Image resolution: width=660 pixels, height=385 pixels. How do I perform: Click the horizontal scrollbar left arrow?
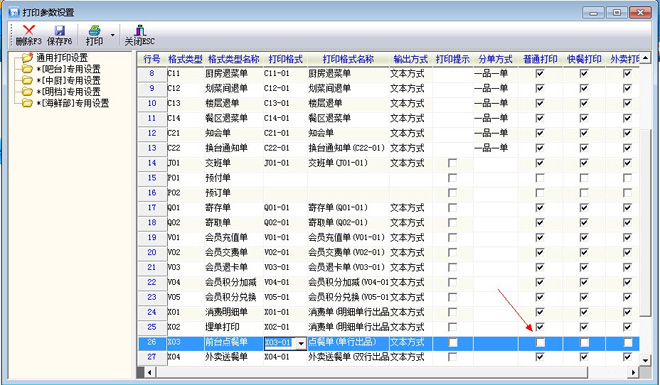pyautogui.click(x=149, y=372)
